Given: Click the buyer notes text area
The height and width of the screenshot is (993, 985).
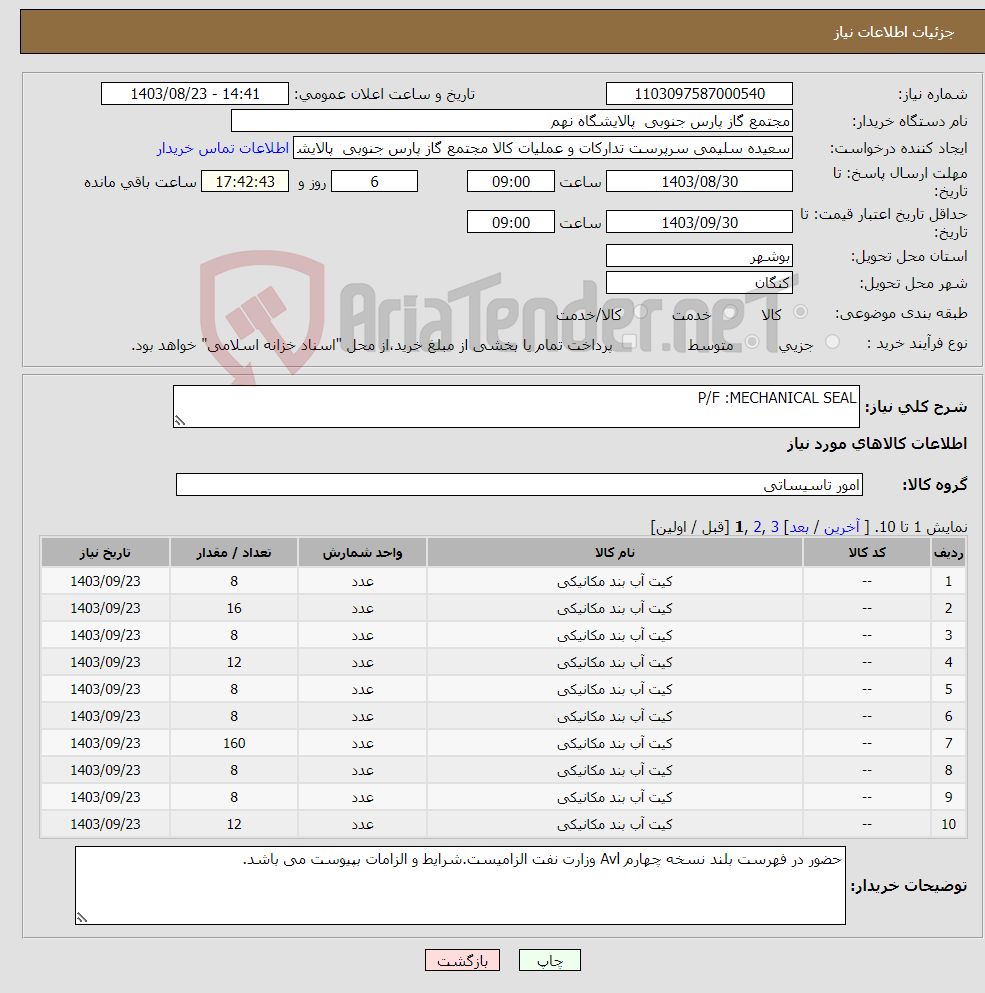Looking at the screenshot, I should (x=461, y=885).
